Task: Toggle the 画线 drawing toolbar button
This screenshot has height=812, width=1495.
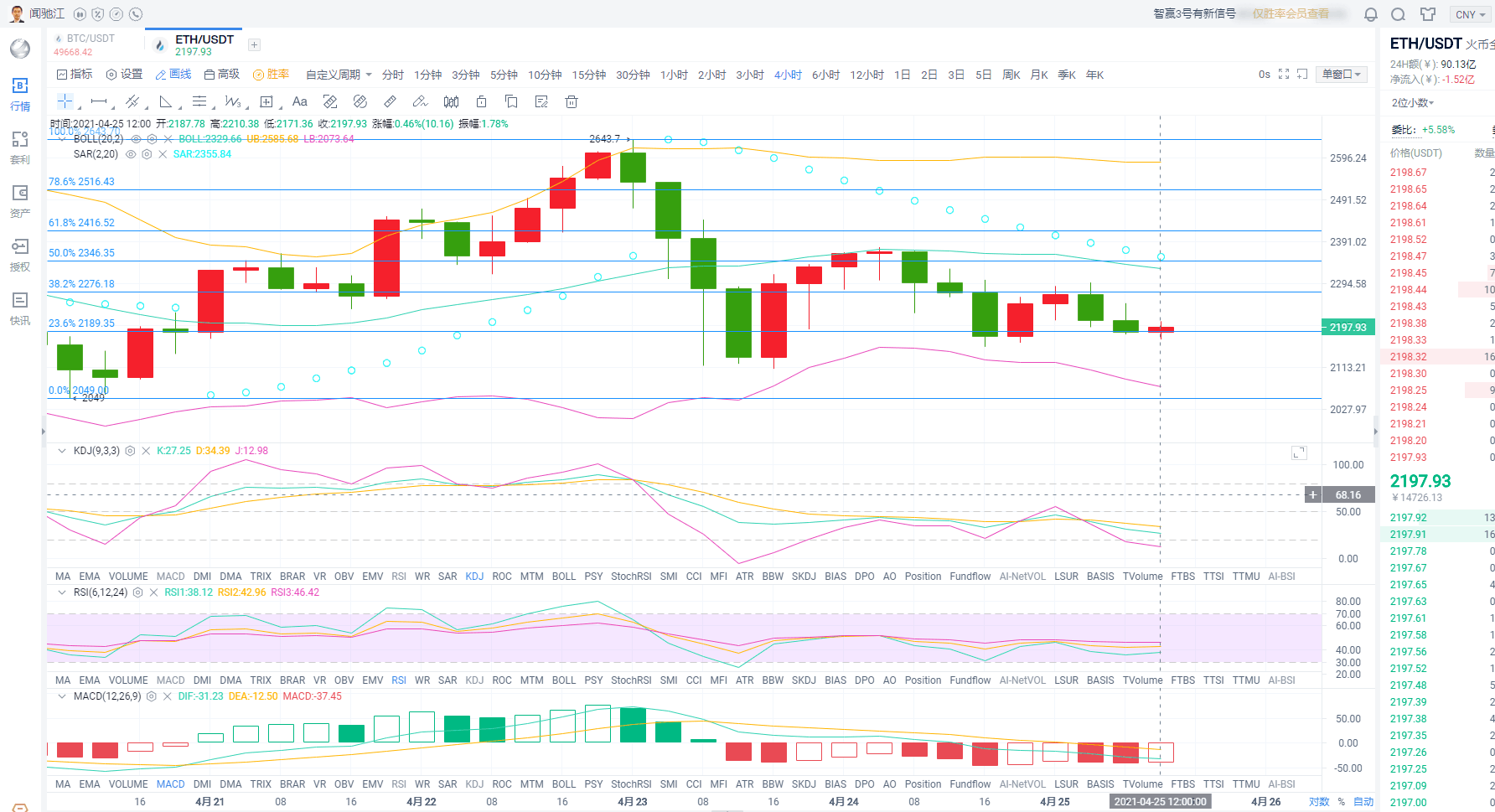Action: [x=173, y=75]
